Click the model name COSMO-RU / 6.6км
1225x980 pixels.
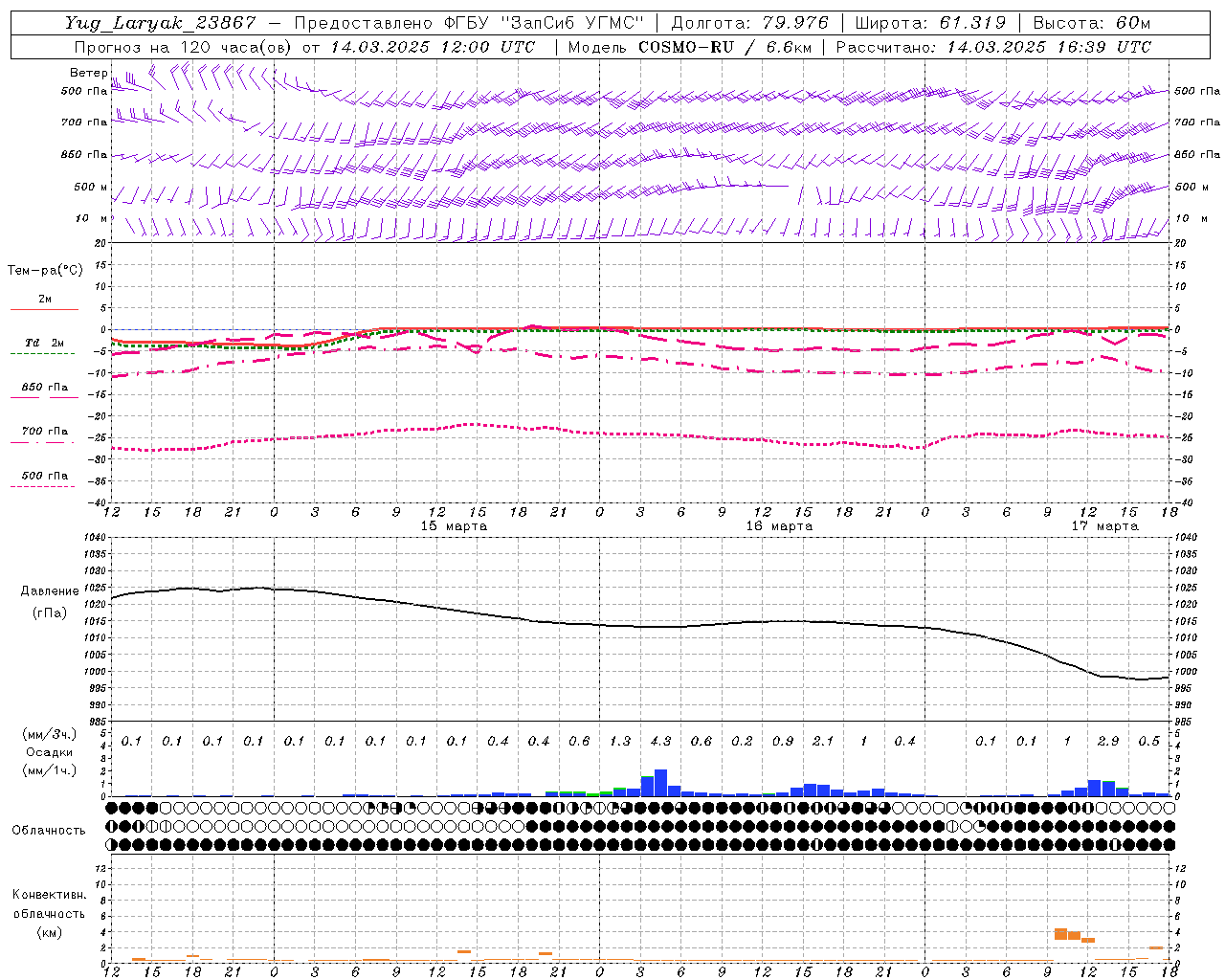click(724, 47)
